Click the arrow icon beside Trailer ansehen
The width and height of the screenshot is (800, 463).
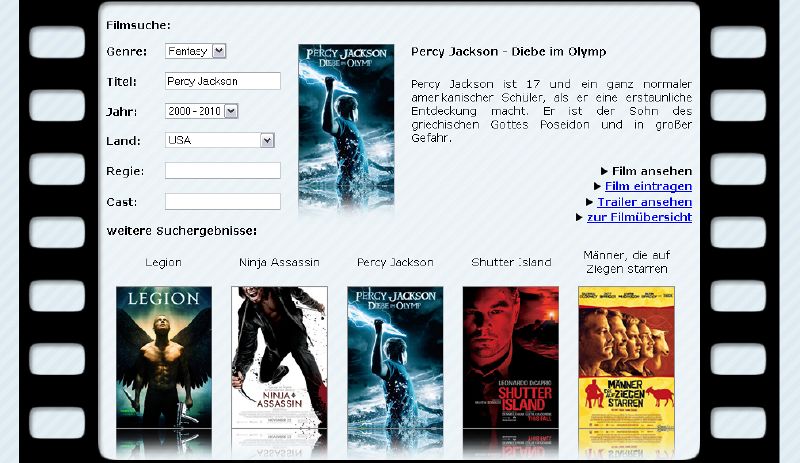point(589,202)
